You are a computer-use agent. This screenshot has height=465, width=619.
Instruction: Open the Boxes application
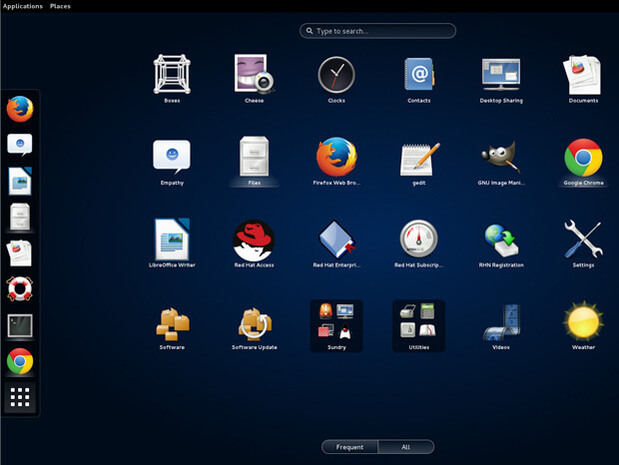tap(171, 75)
